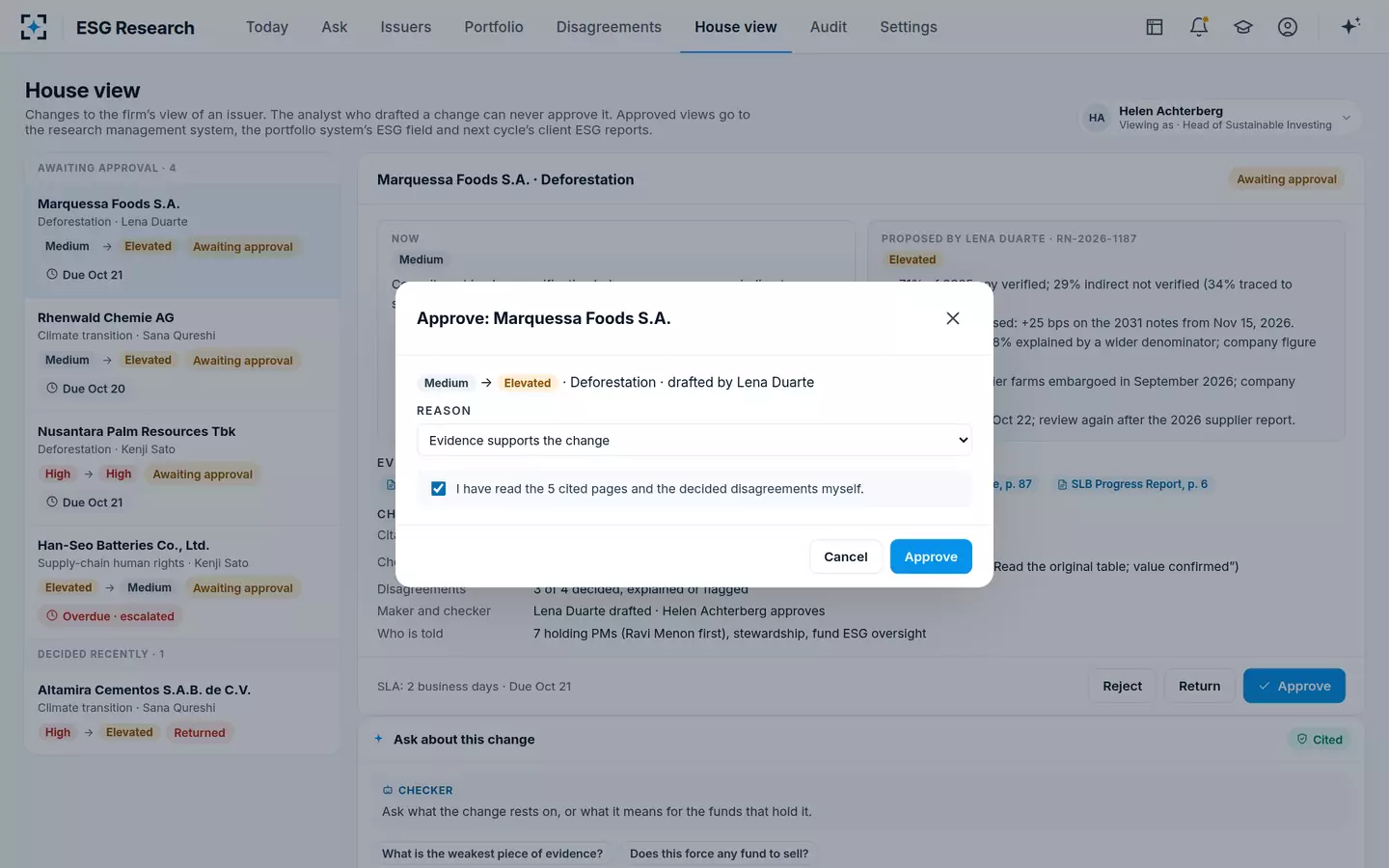Viewport: 1389px width, 868px height.
Task: Click the 'SLA: 2 business days · Due Oct 21' text
Action: tap(474, 687)
